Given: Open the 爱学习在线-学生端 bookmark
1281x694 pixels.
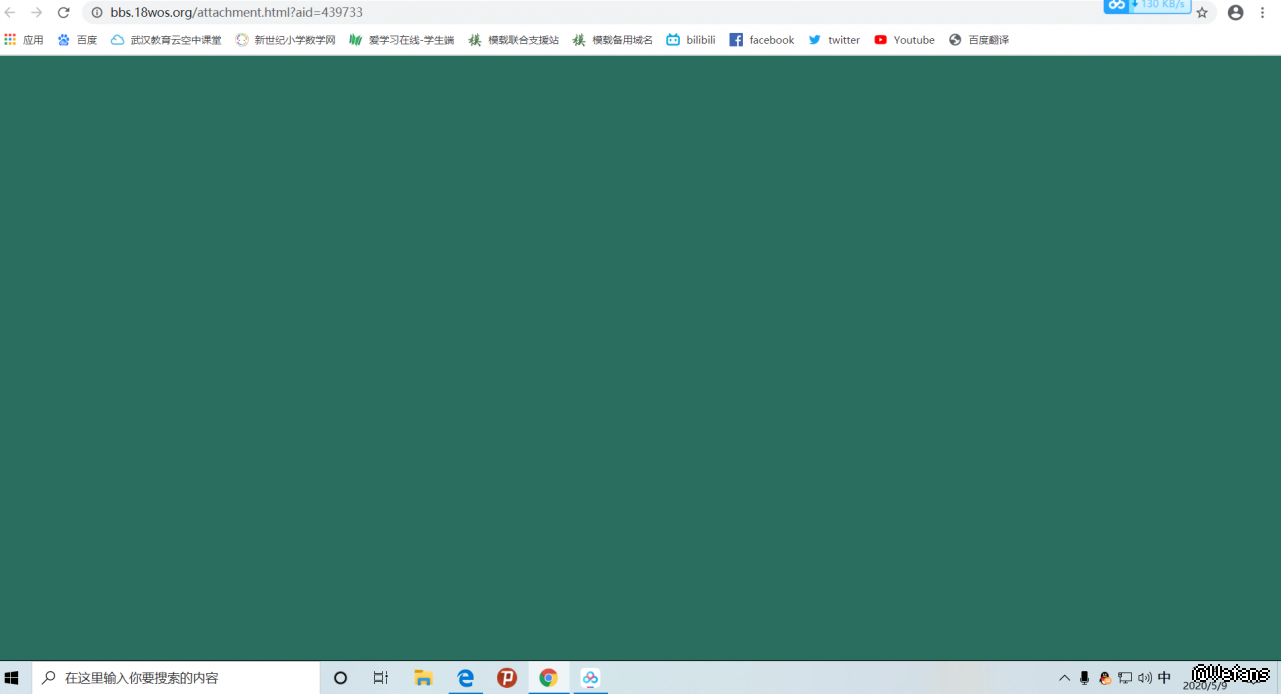Looking at the screenshot, I should click(402, 40).
